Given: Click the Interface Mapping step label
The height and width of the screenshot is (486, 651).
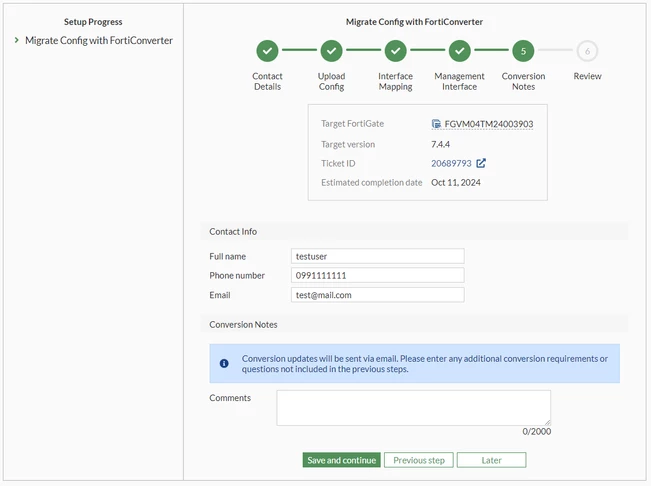Looking at the screenshot, I should pyautogui.click(x=396, y=81).
